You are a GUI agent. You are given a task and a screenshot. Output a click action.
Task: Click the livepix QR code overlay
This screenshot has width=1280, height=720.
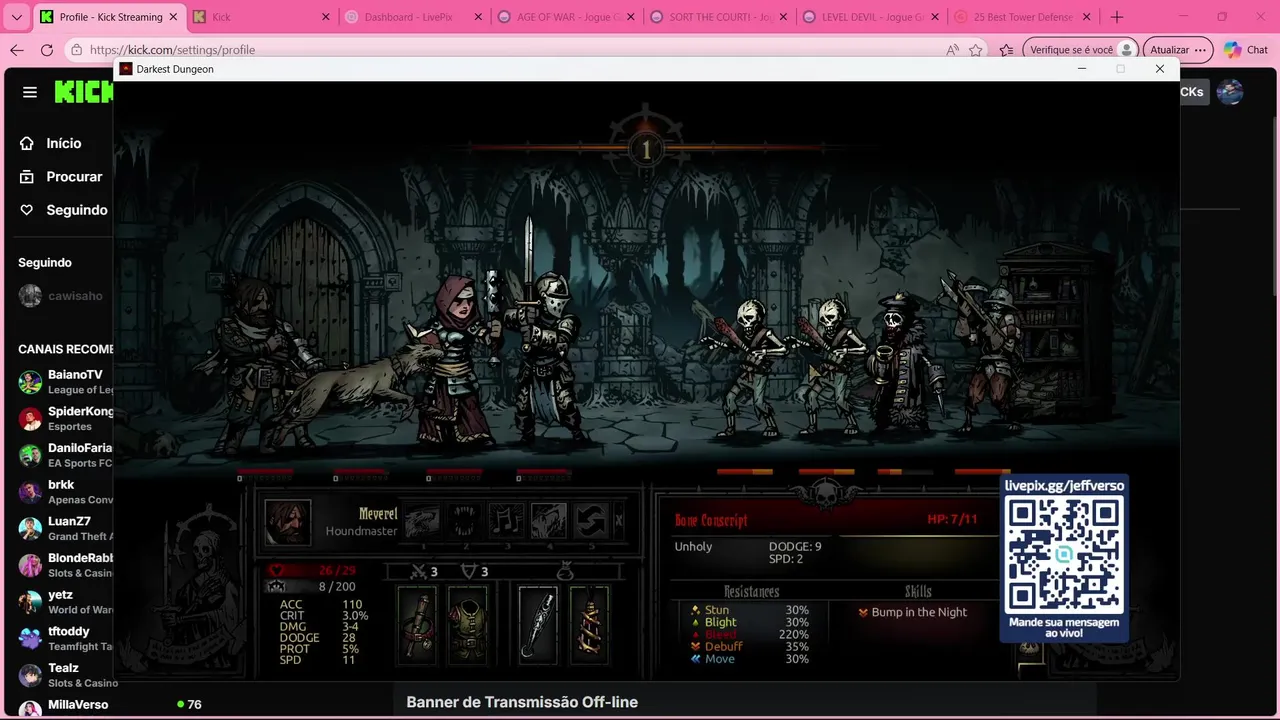[x=1064, y=557]
